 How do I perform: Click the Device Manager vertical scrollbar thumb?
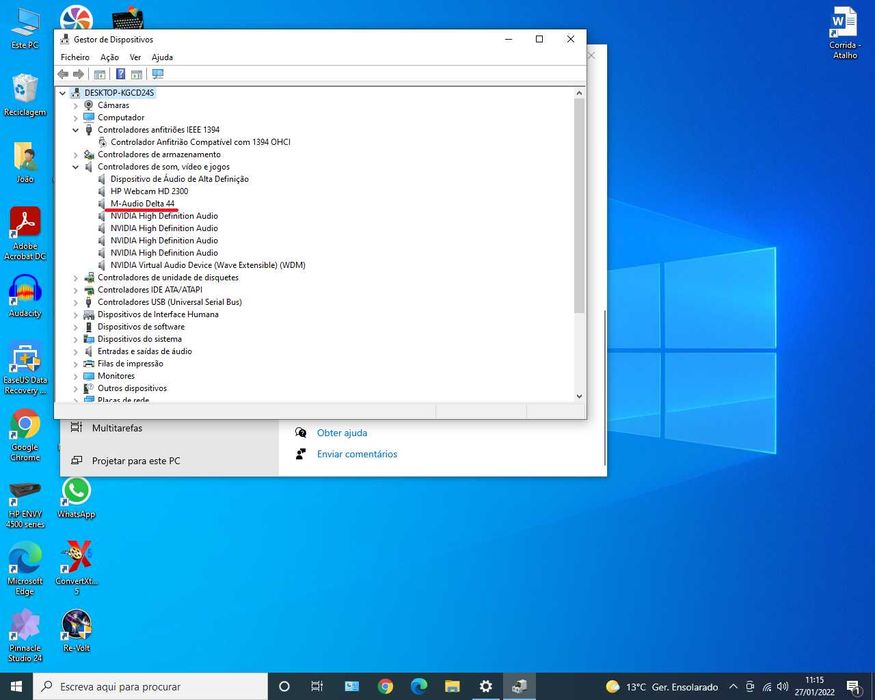[579, 205]
